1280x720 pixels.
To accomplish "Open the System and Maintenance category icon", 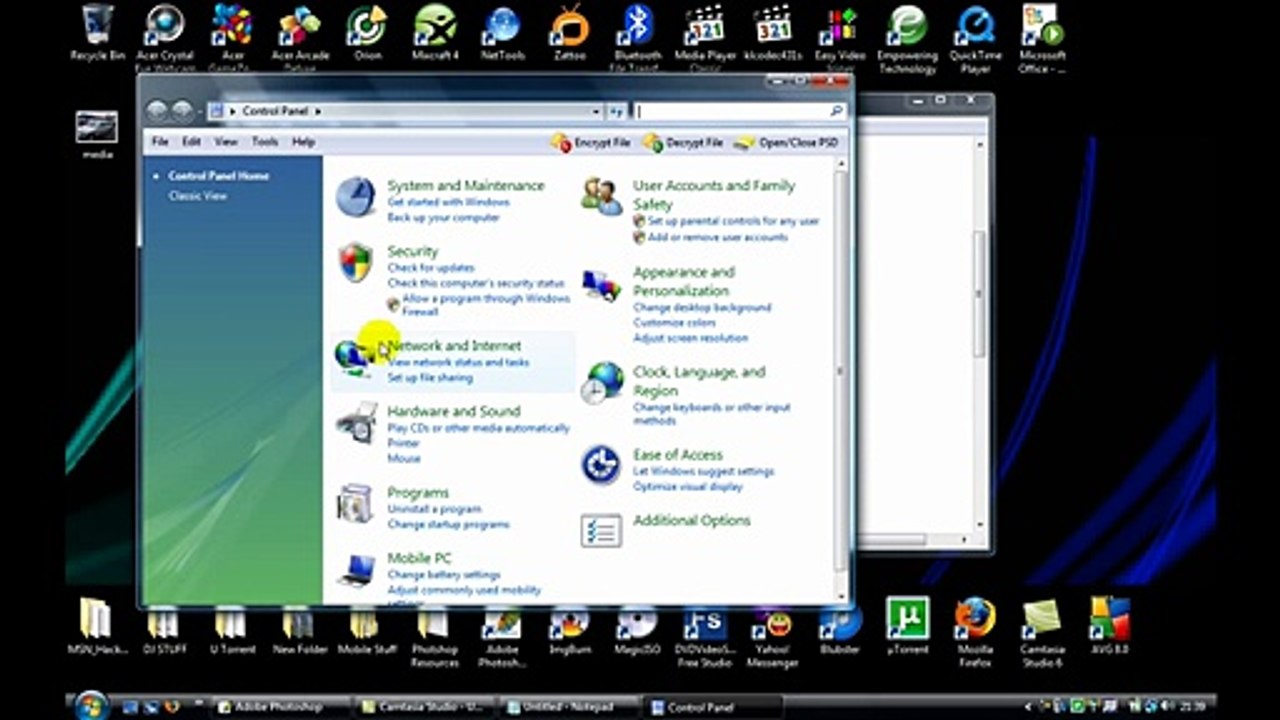I will [x=355, y=196].
